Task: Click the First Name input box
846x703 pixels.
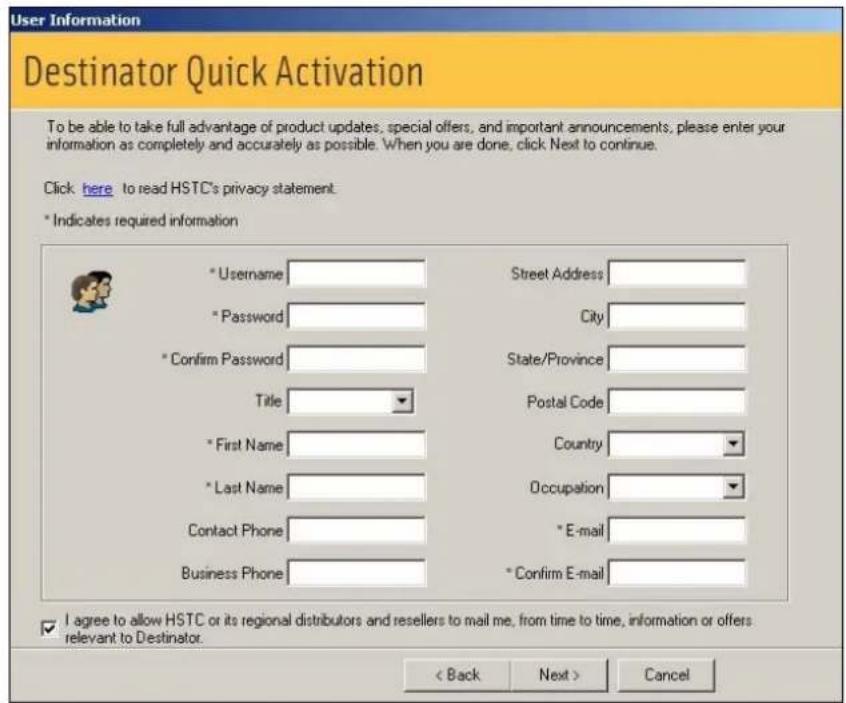Action: 357,445
